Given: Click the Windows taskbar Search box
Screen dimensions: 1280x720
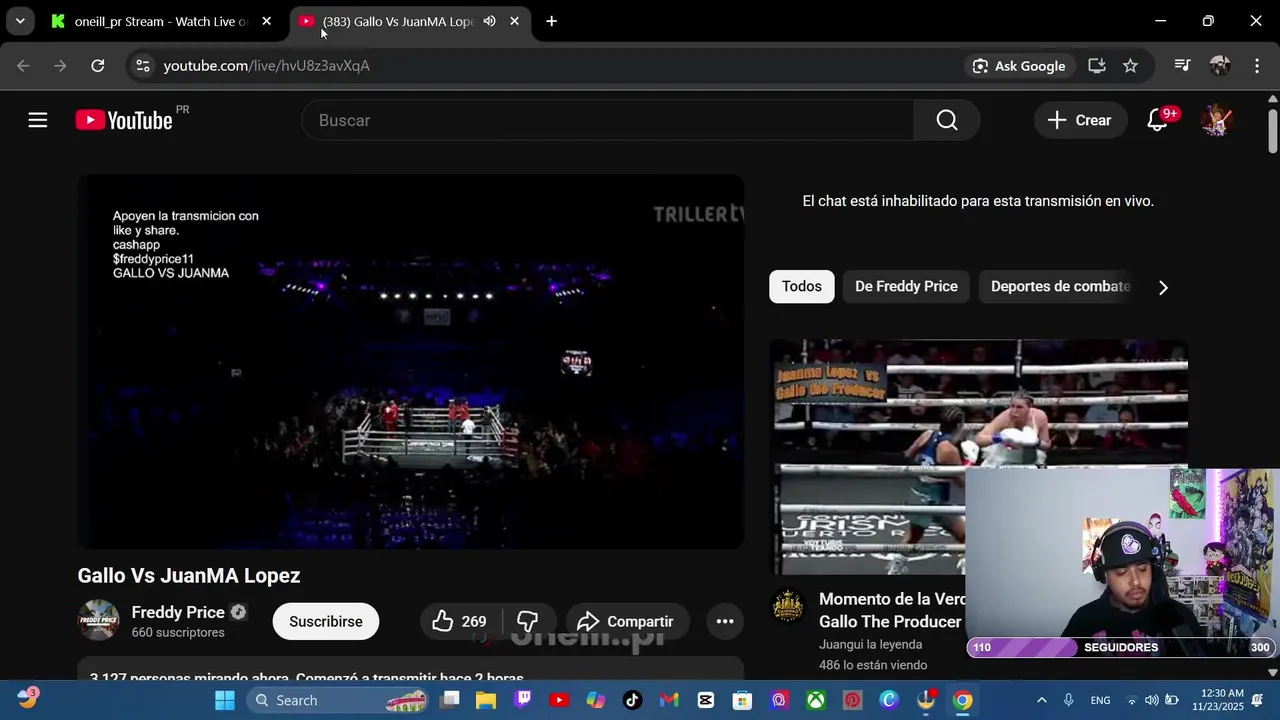Looking at the screenshot, I should 340,700.
